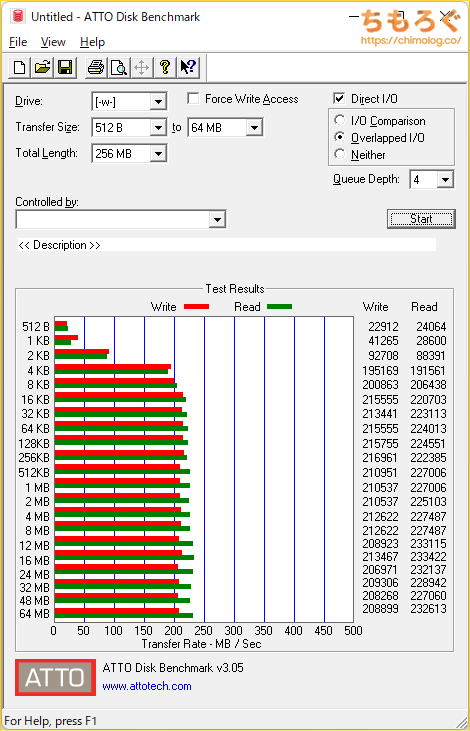Click the 16 MB read value 233422
This screenshot has height=731, width=470.
tap(429, 557)
